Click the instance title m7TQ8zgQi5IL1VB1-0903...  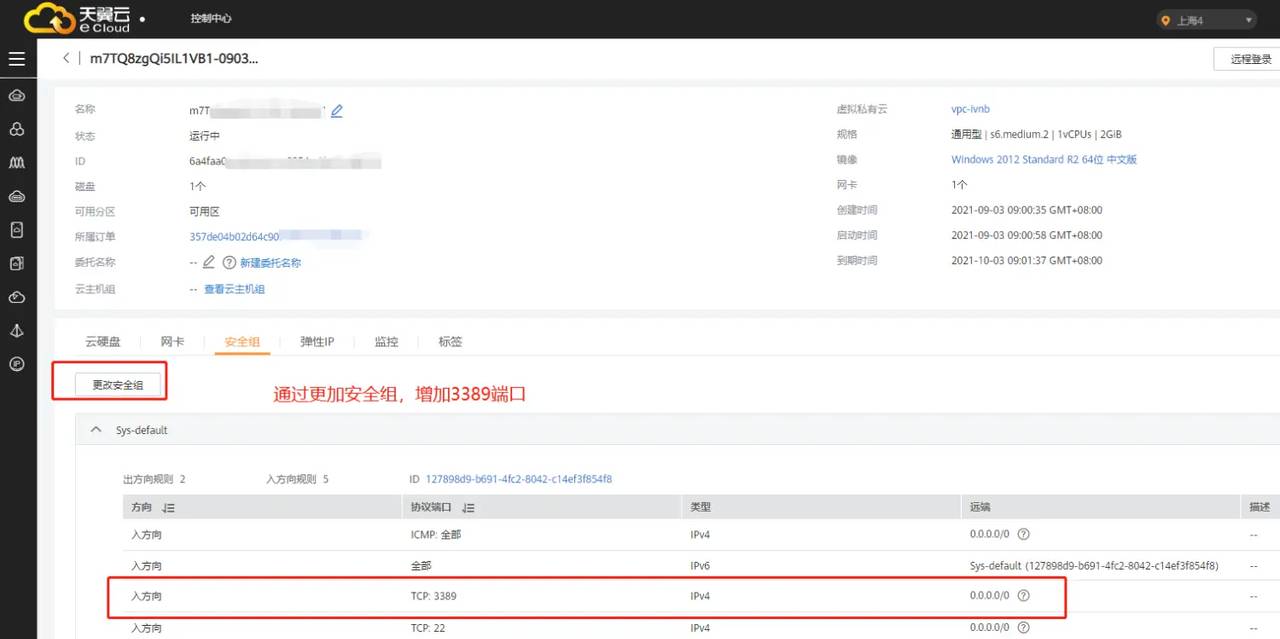click(174, 58)
